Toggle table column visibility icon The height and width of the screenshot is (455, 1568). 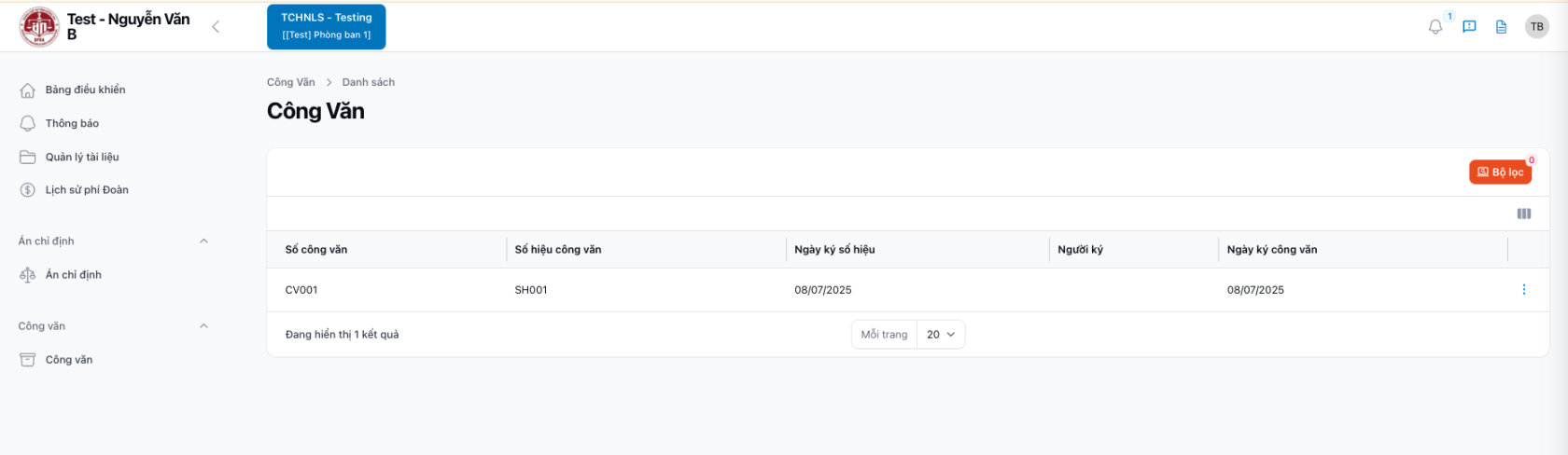click(1523, 214)
